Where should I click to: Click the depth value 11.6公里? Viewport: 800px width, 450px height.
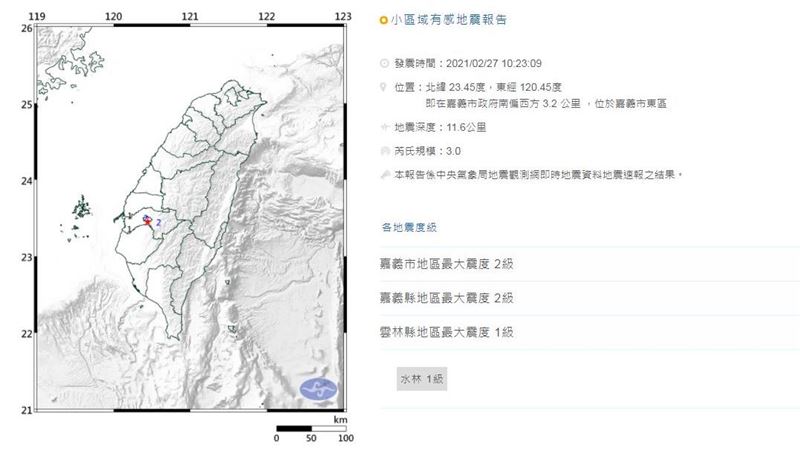coord(466,128)
